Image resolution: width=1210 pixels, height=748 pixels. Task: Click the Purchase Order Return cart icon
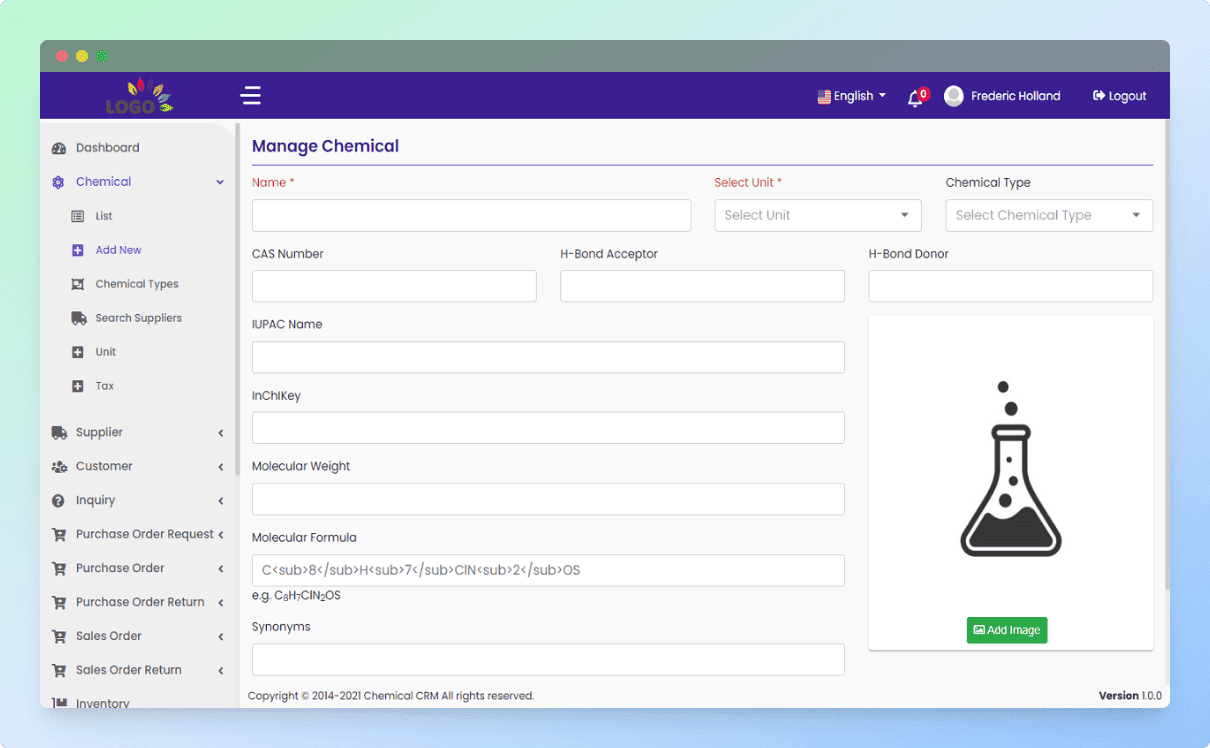[x=59, y=603]
